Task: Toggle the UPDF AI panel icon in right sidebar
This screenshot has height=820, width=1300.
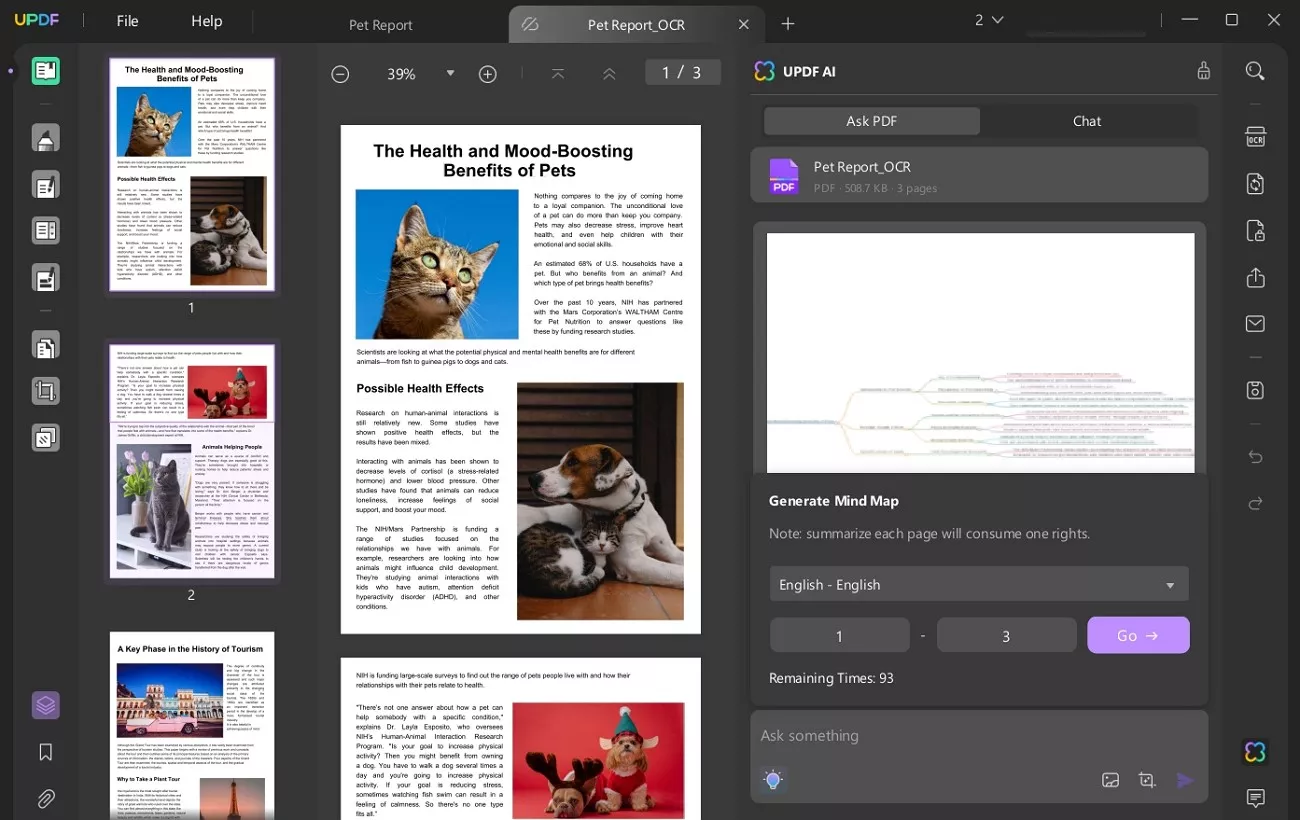Action: coord(1255,752)
